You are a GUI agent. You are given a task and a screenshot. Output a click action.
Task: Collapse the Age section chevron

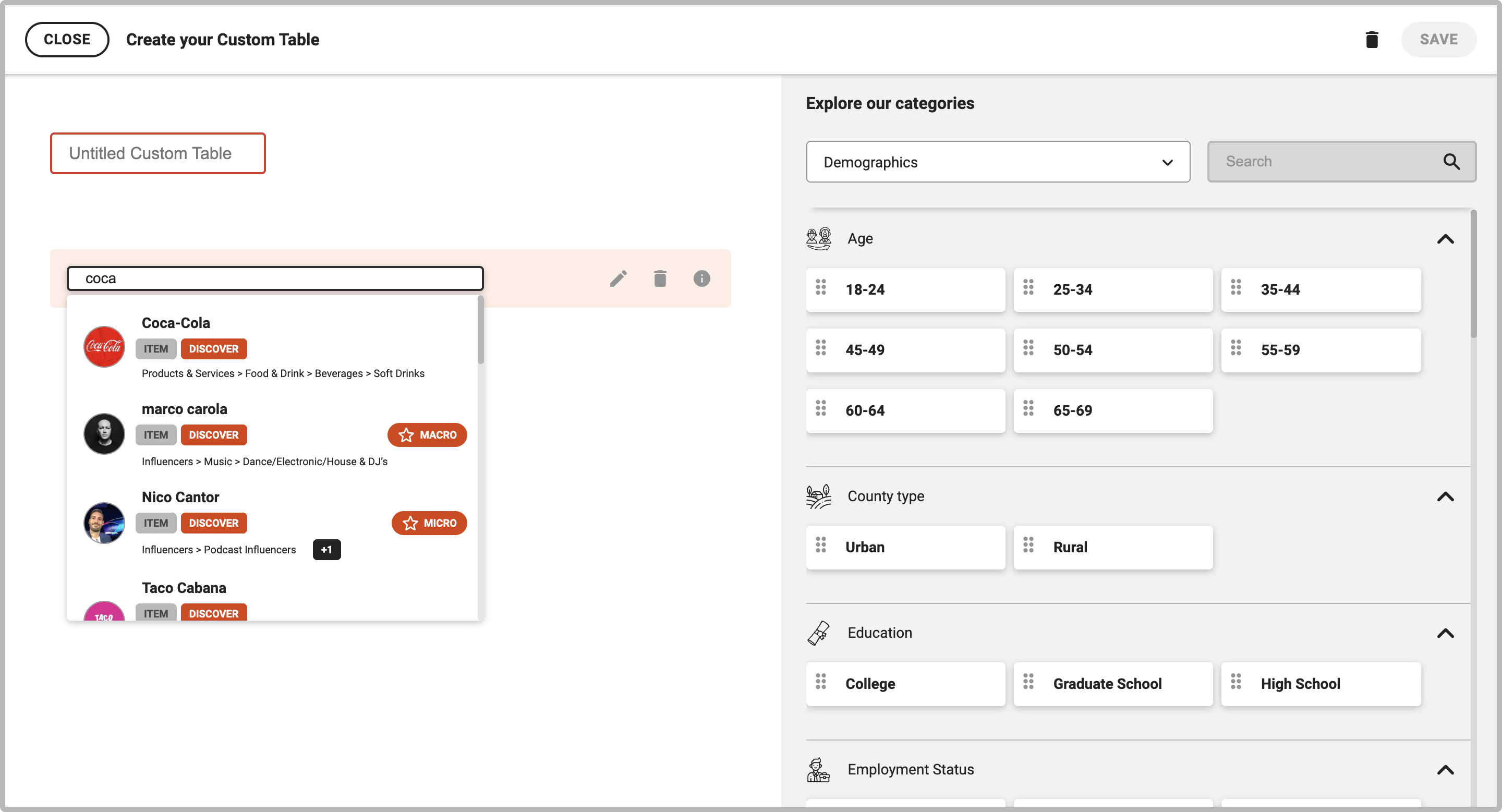(x=1445, y=239)
